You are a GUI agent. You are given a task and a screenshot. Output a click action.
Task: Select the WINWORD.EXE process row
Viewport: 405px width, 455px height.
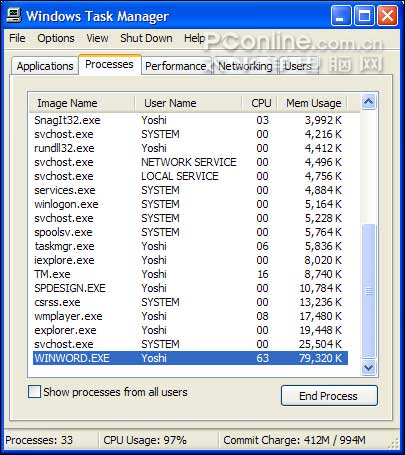pos(190,358)
